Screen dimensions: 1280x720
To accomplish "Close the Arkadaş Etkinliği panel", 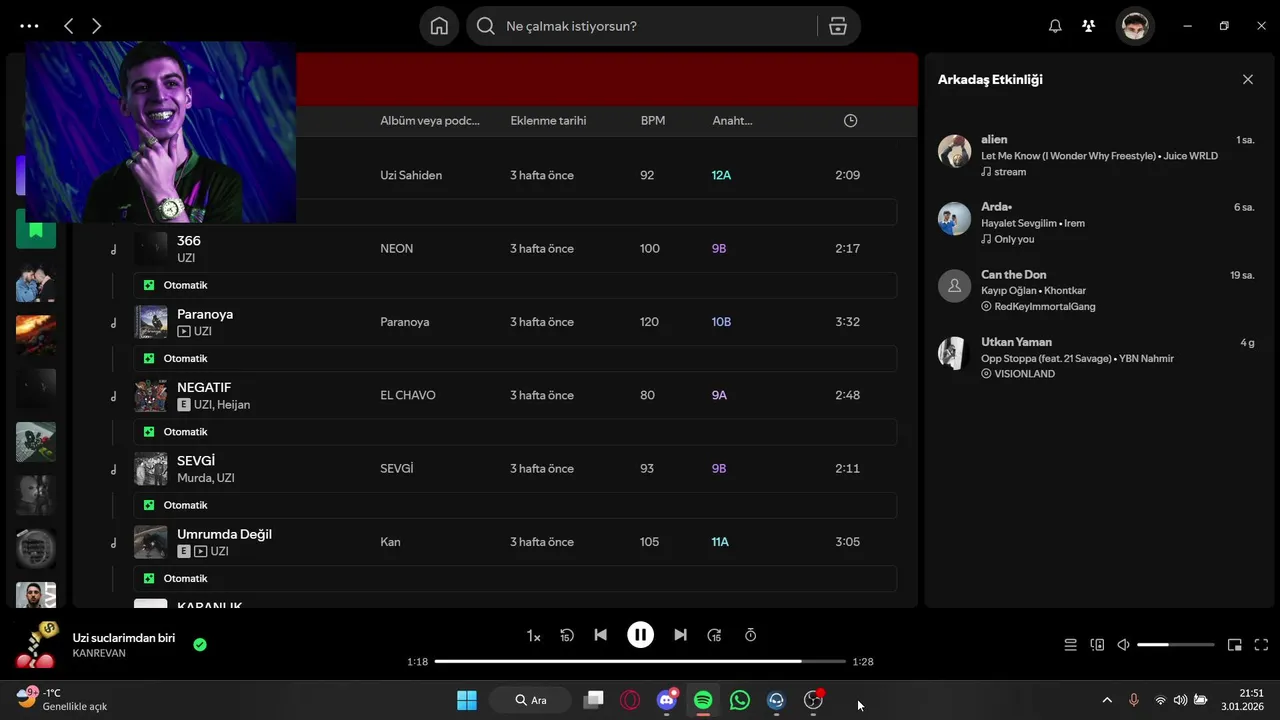I will point(1247,80).
